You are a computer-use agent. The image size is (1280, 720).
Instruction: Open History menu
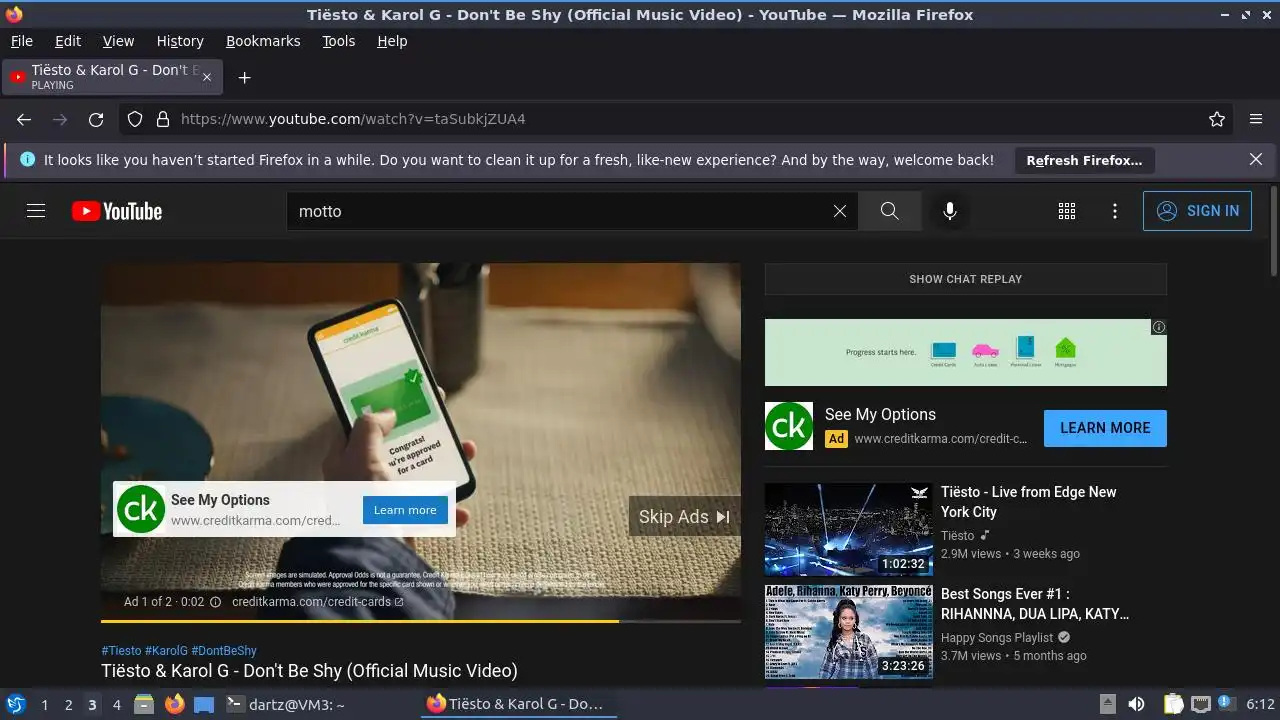(180, 41)
